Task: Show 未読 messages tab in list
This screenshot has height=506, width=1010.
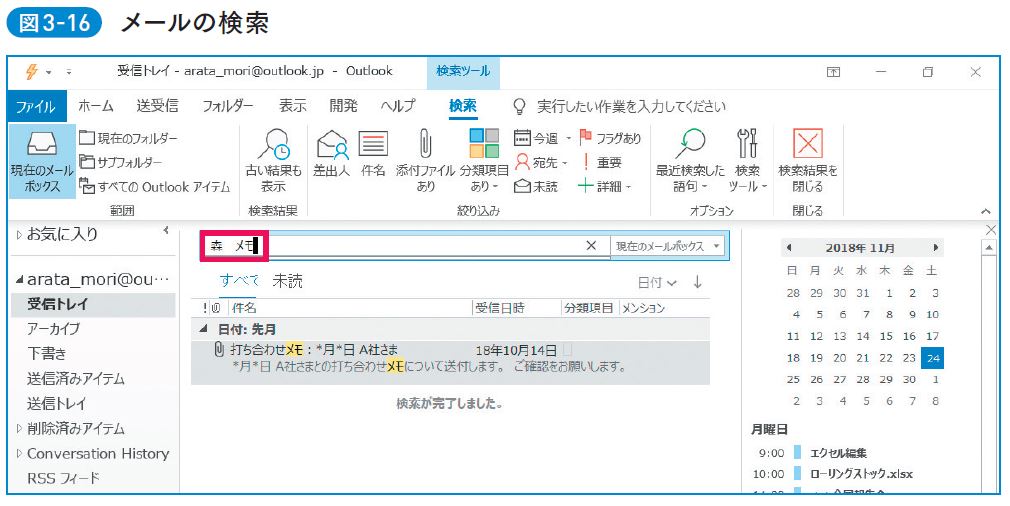Action: pos(287,281)
